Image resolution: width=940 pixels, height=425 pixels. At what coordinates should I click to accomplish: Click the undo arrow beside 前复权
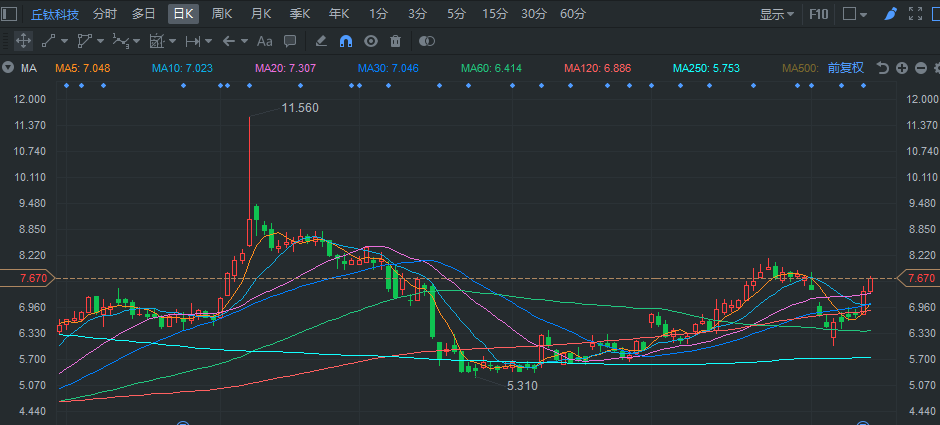click(882, 68)
